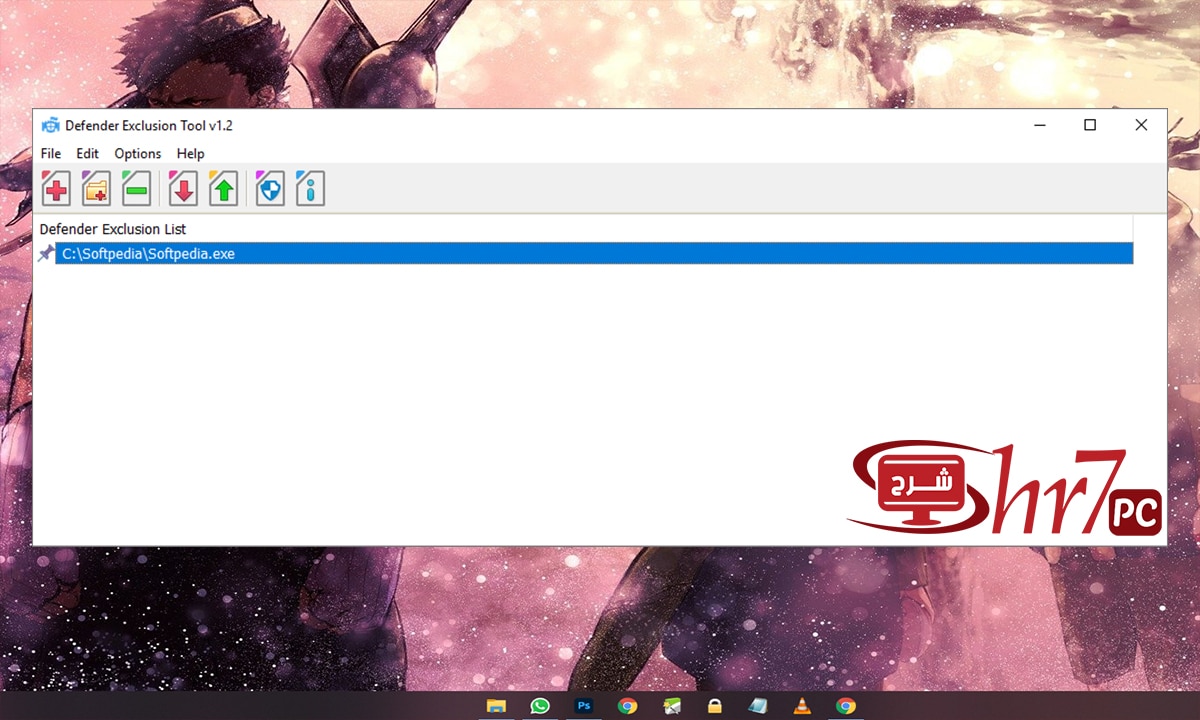Start VLC media player from the taskbar

802,705
